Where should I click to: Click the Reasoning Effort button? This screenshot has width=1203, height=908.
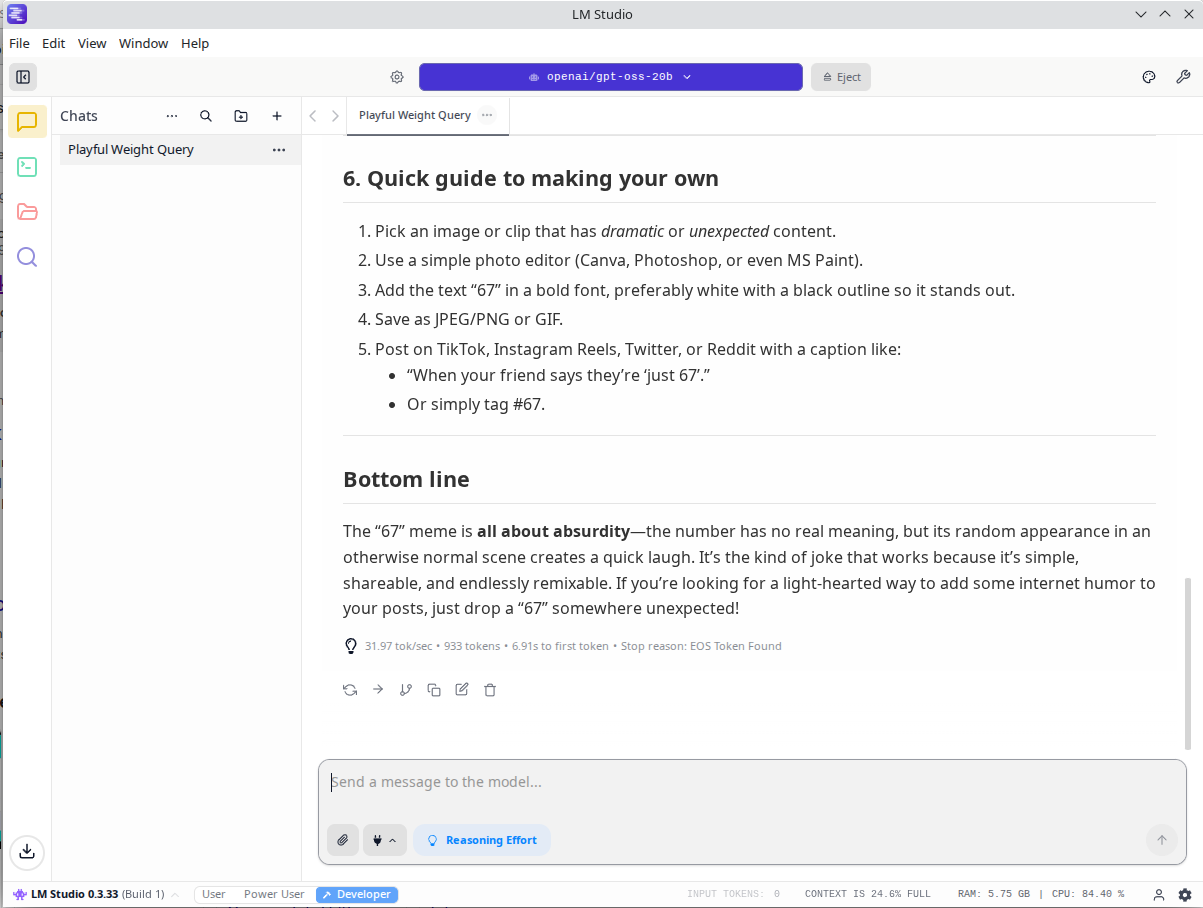[482, 840]
